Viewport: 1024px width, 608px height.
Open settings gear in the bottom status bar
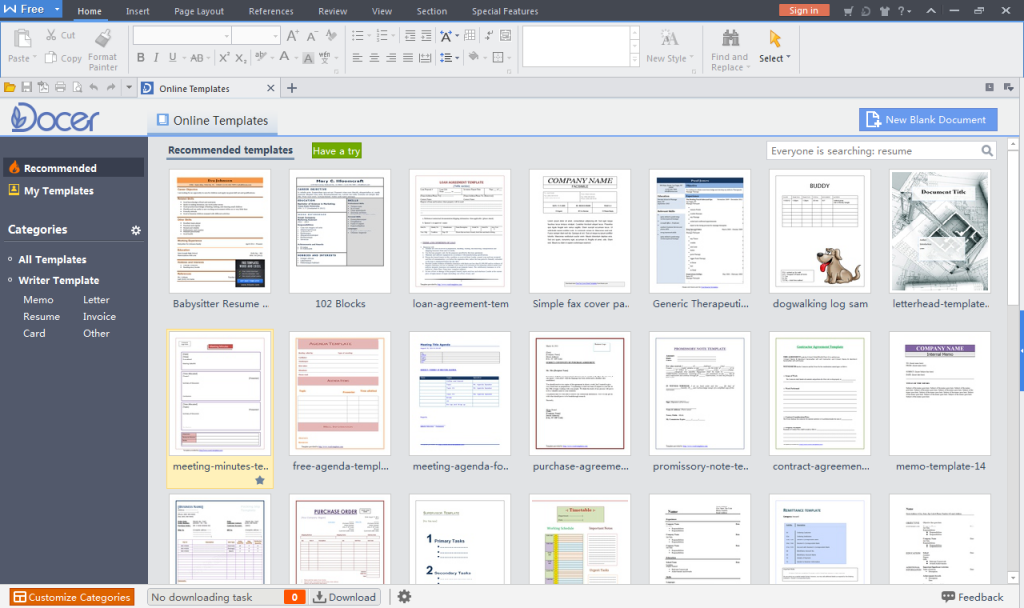coord(404,597)
